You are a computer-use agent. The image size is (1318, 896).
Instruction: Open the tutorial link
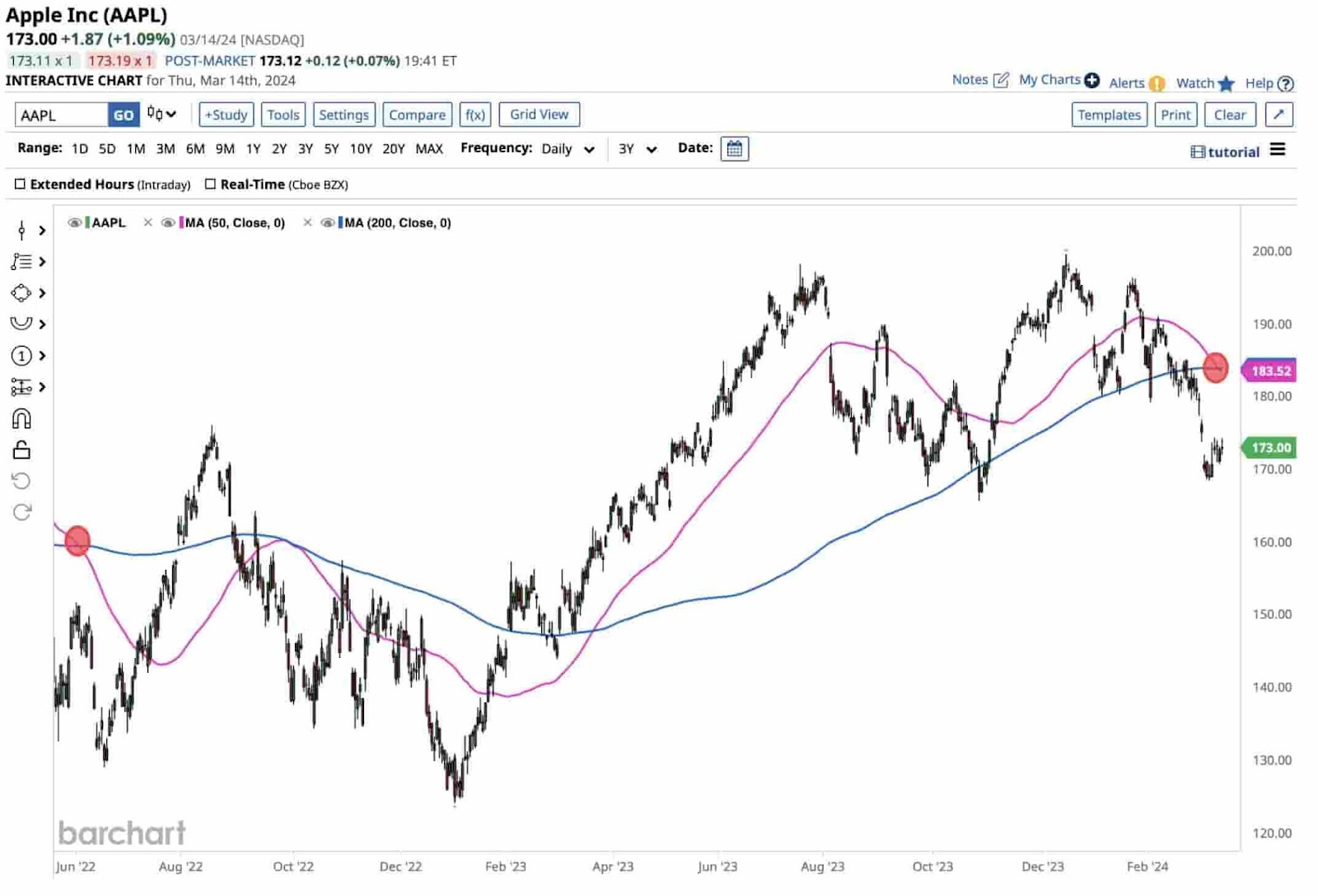click(x=1225, y=152)
